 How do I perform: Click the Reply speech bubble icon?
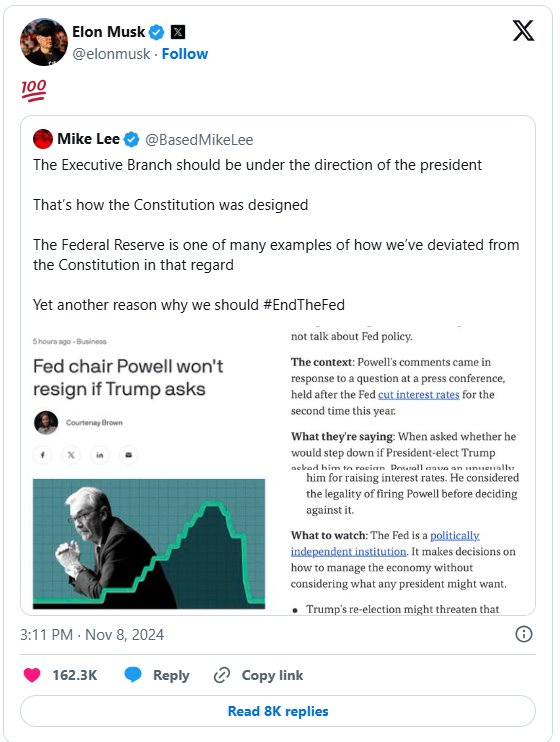pyautogui.click(x=133, y=675)
